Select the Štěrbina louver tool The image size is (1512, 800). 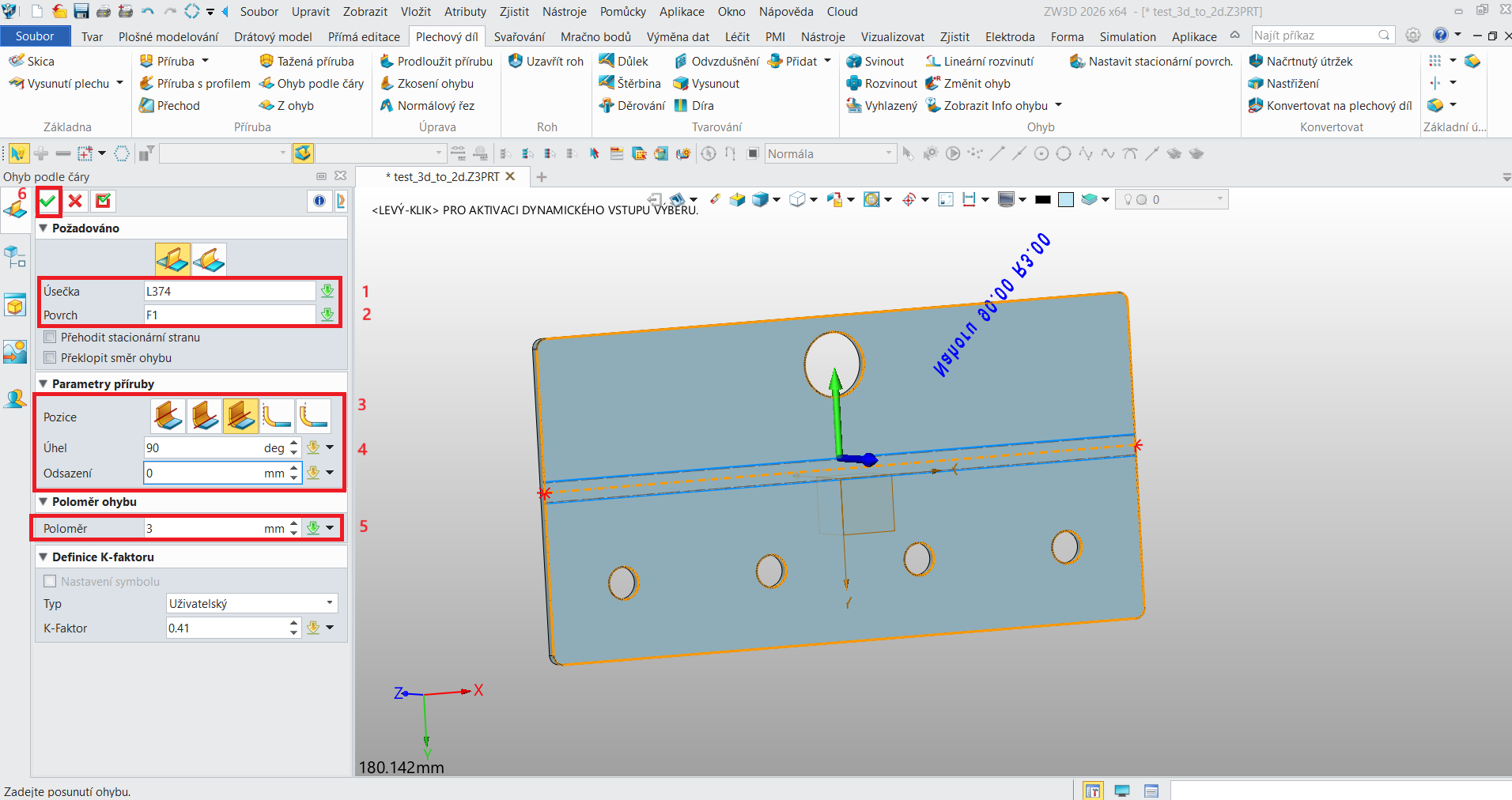[630, 83]
